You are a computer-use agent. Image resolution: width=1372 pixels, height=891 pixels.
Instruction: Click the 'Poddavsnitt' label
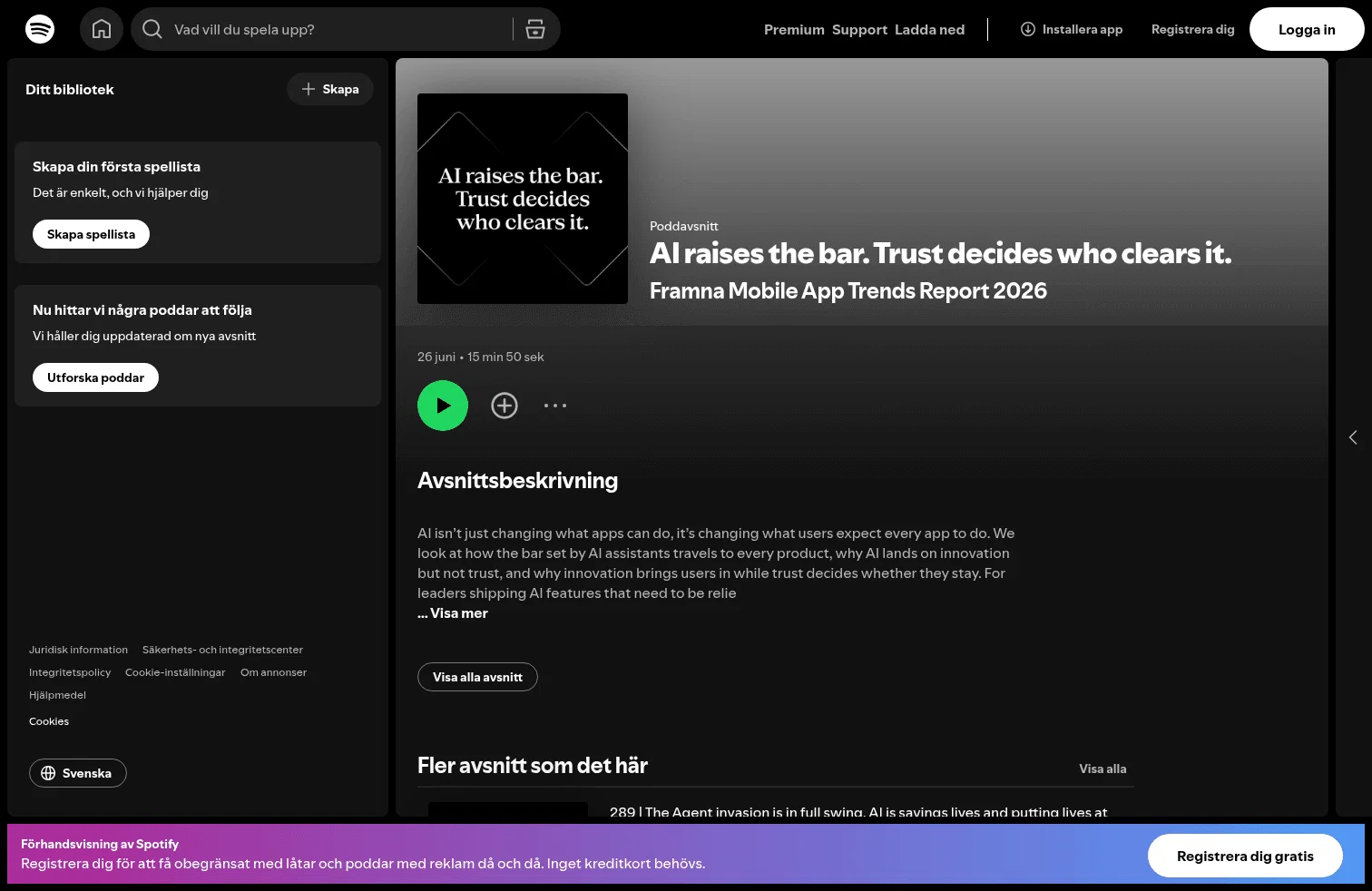684,226
